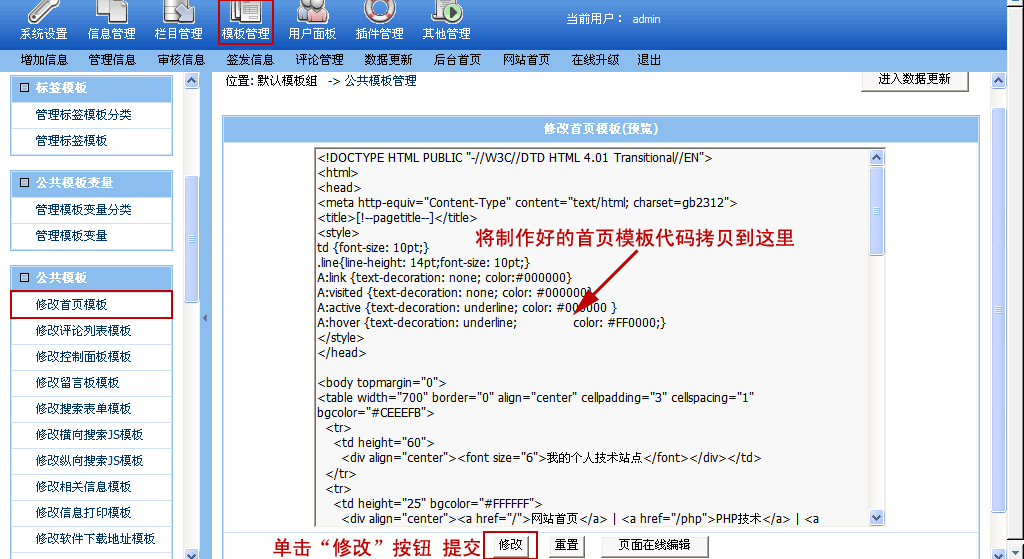Click the 插件管理 lifebuoy icon
Screen dimensions: 1024x559
click(x=379, y=22)
